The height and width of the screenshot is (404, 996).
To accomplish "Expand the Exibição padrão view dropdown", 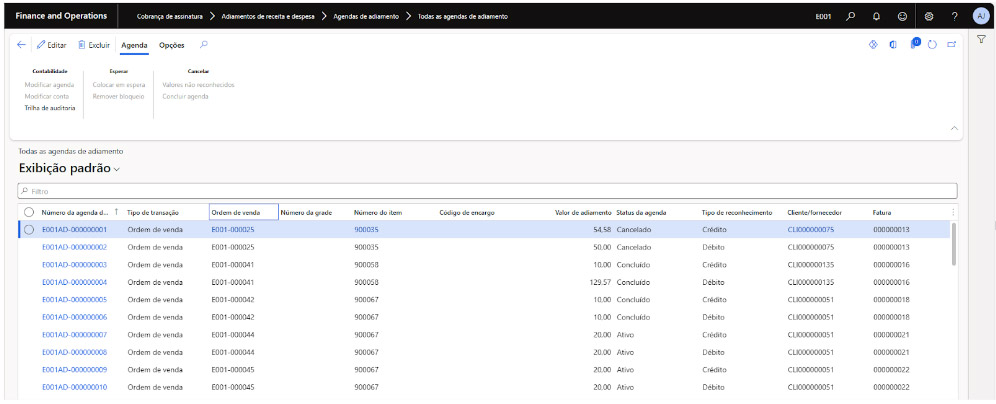I will [117, 170].
